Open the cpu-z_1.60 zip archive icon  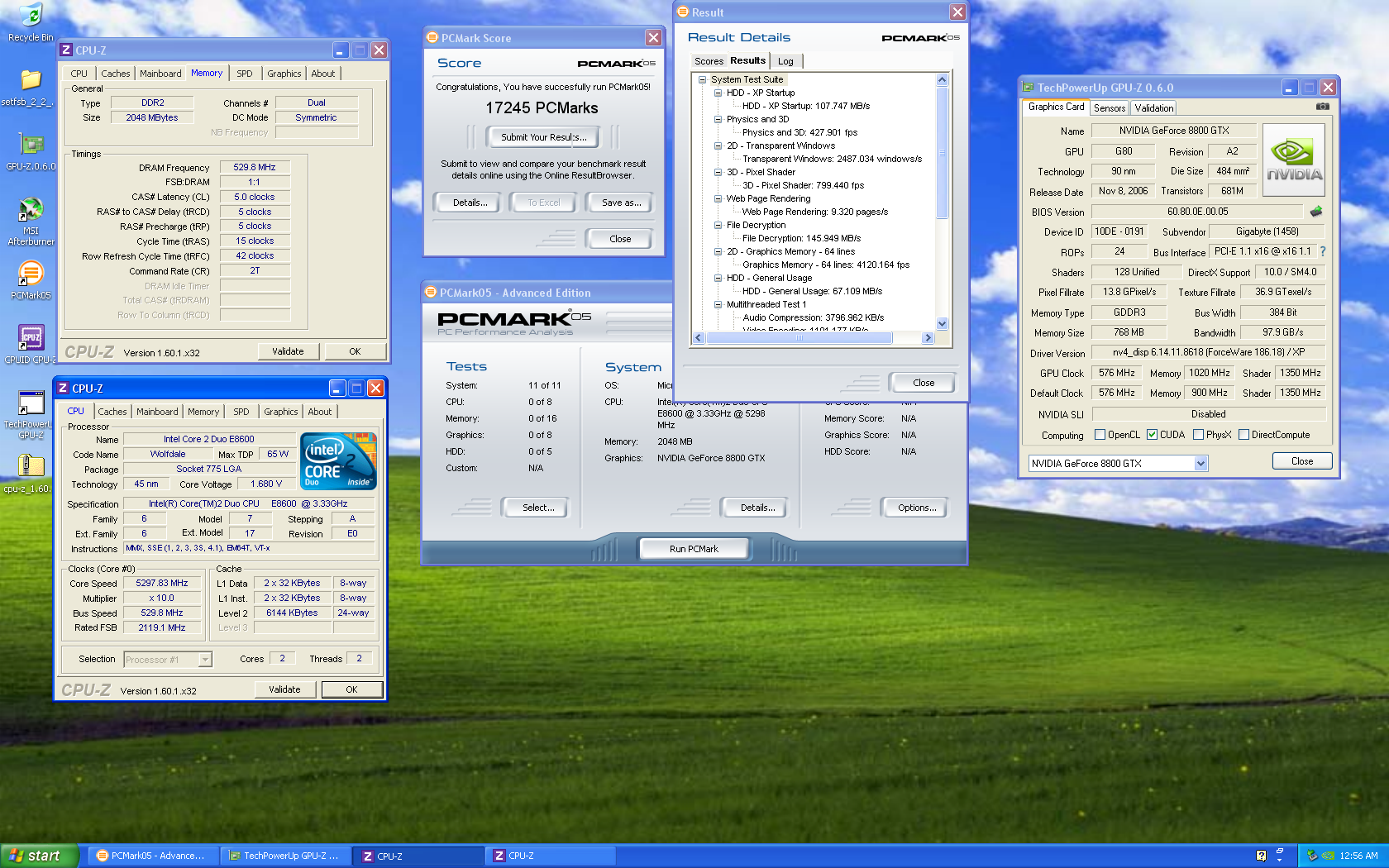click(31, 467)
